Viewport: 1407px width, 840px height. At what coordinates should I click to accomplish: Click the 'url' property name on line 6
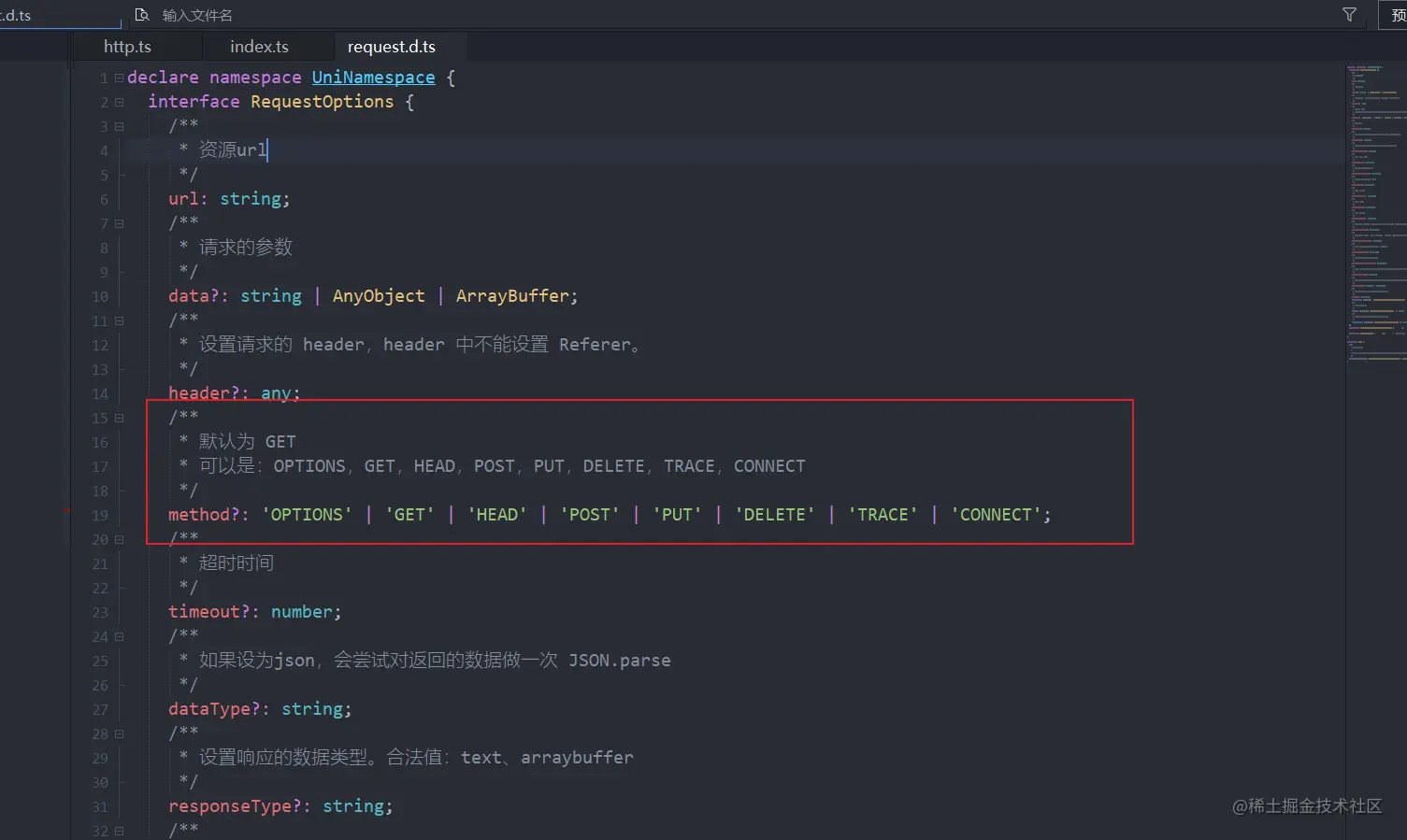pyautogui.click(x=183, y=199)
